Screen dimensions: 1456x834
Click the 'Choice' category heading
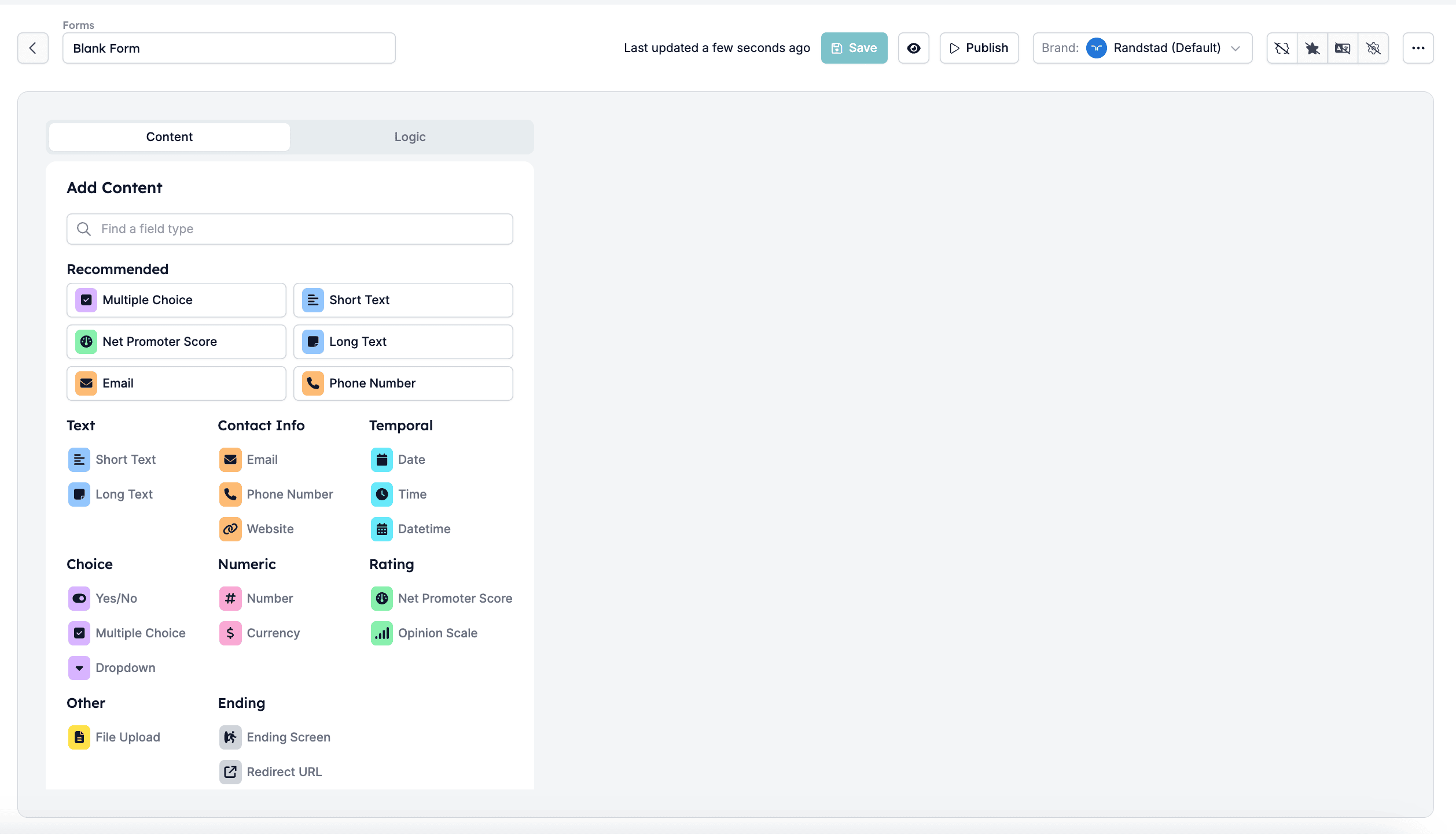(90, 564)
